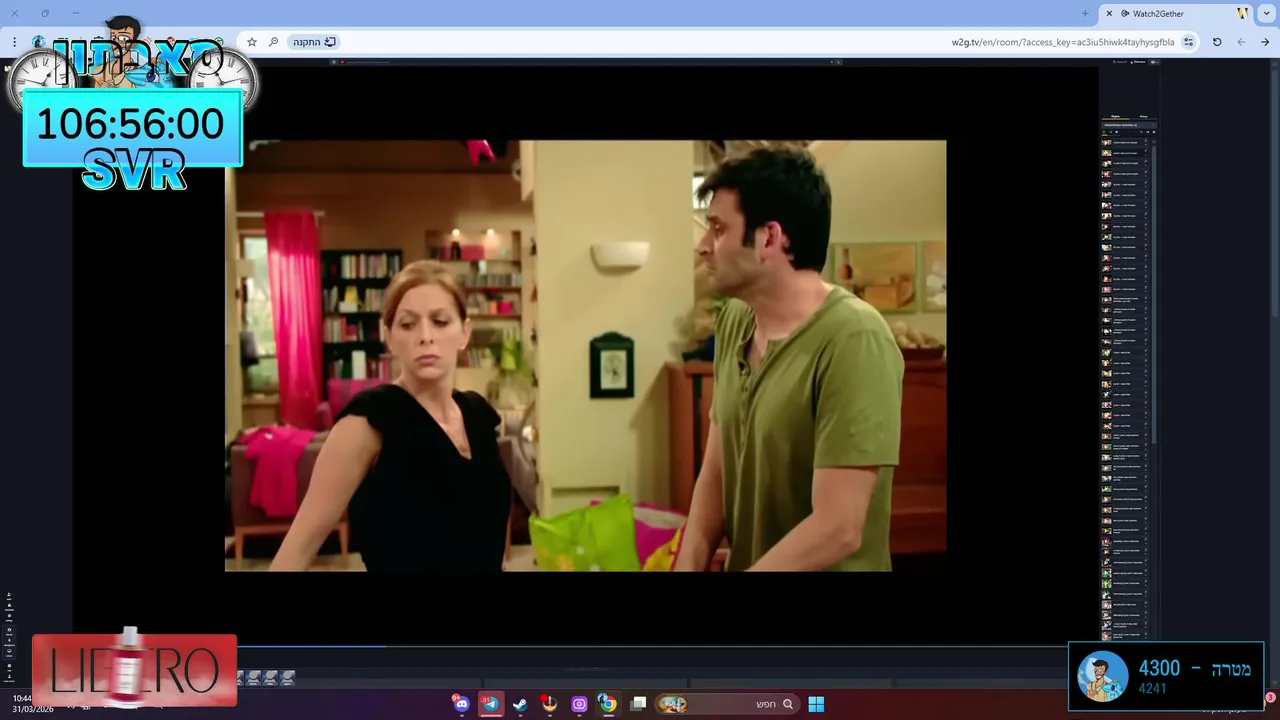Open site information icon beside the URL

(1188, 42)
